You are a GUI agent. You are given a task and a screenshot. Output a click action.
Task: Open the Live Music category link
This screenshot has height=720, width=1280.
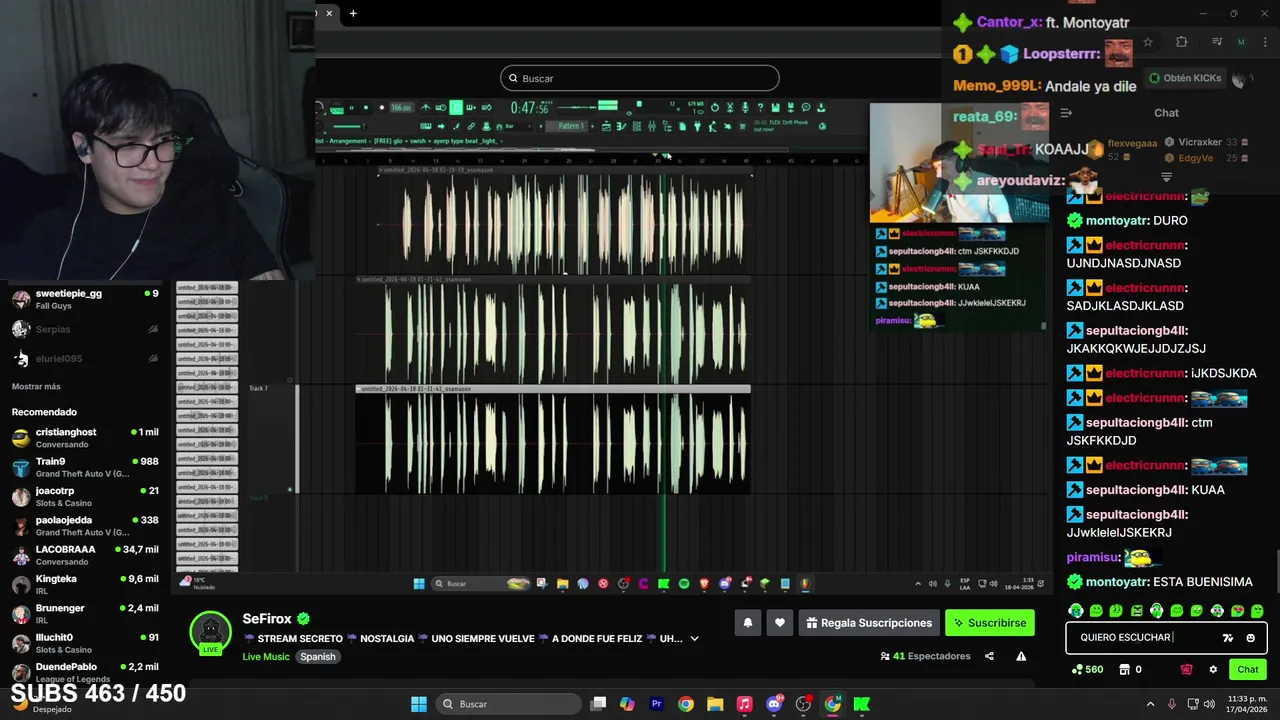(266, 657)
